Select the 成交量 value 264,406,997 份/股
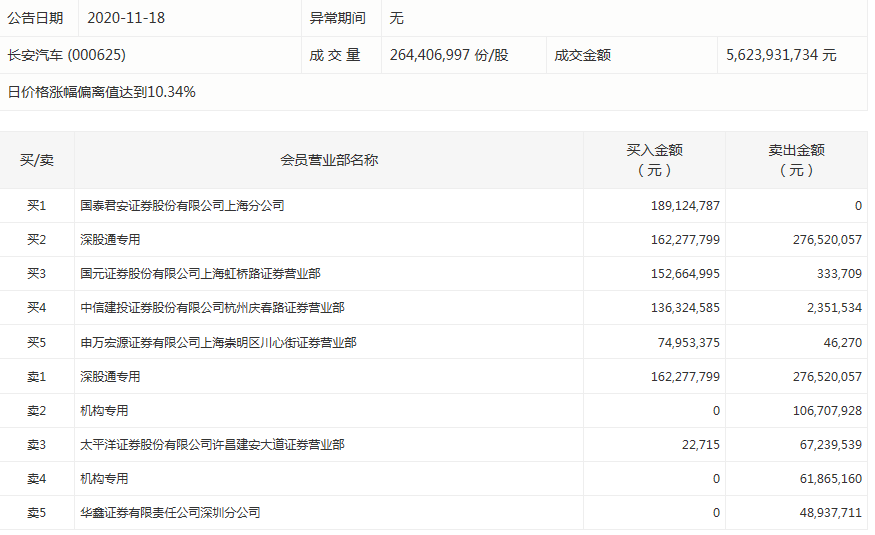The image size is (875, 535). (x=449, y=55)
